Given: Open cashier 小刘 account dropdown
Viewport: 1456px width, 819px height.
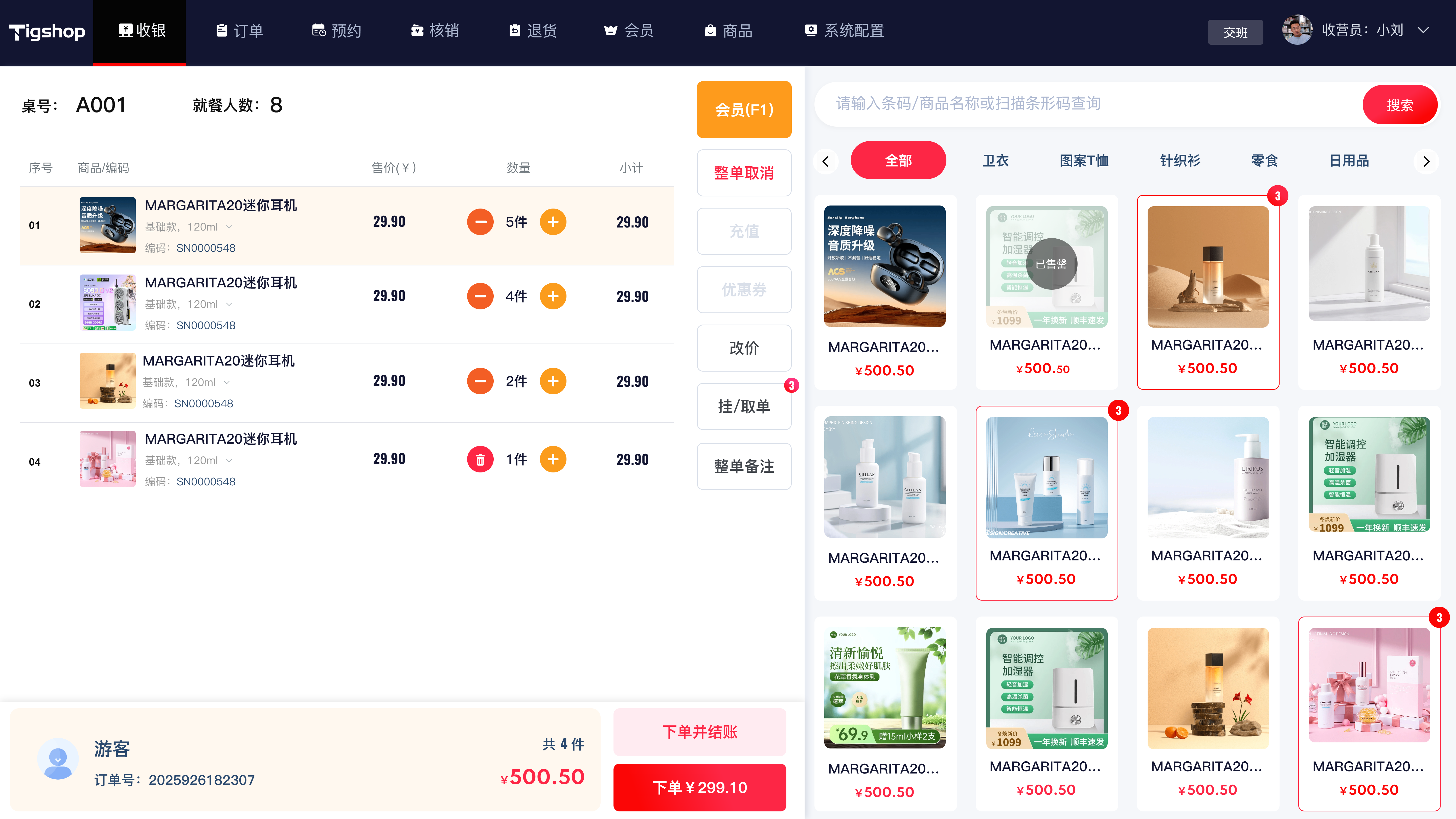Looking at the screenshot, I should [x=1423, y=31].
